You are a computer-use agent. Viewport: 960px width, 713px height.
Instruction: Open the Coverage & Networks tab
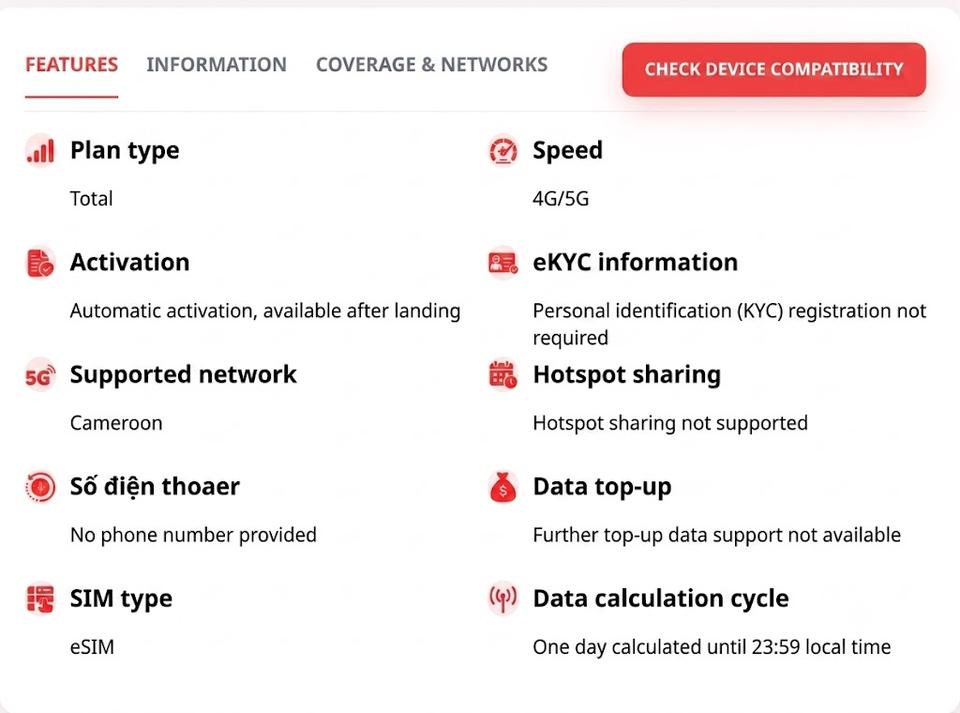click(x=432, y=64)
